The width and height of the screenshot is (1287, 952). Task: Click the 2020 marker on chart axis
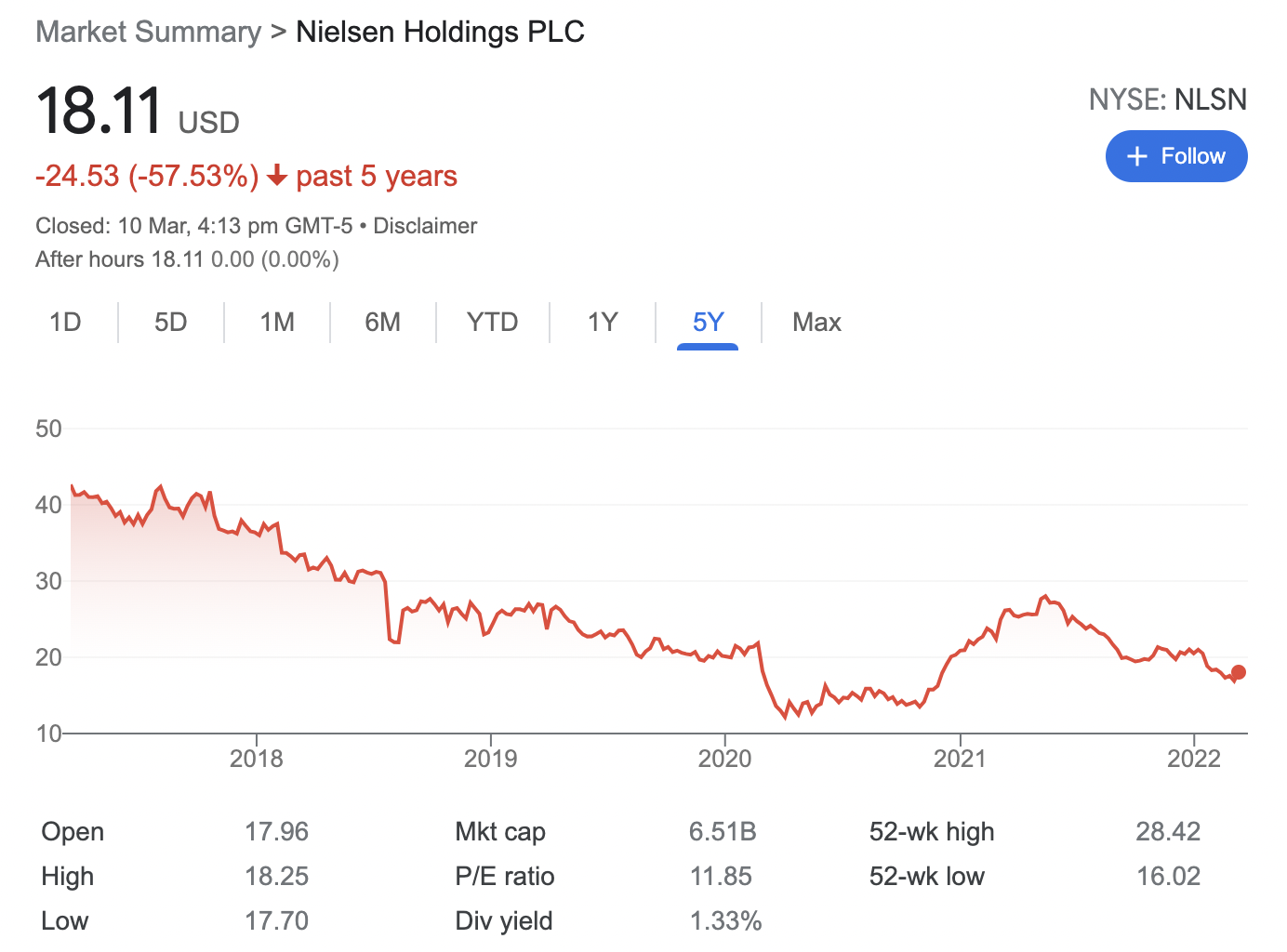(x=724, y=759)
